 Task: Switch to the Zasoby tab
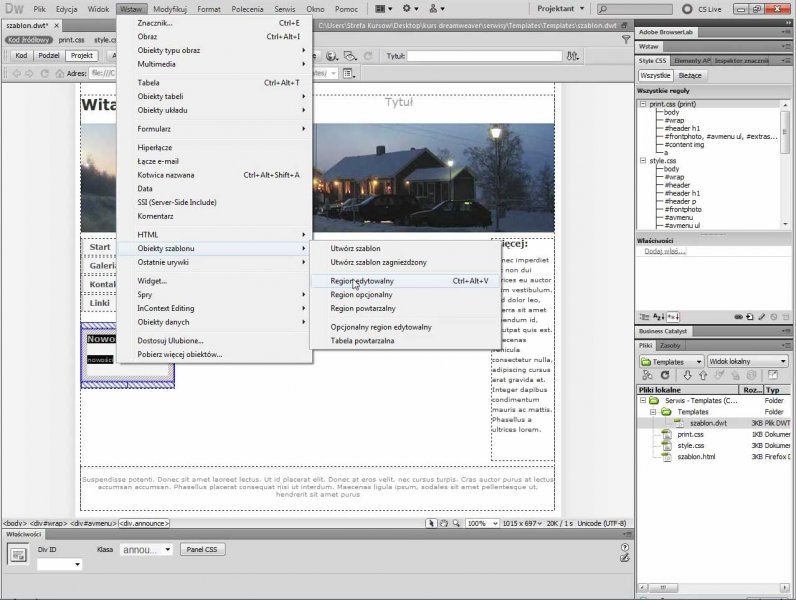(670, 345)
